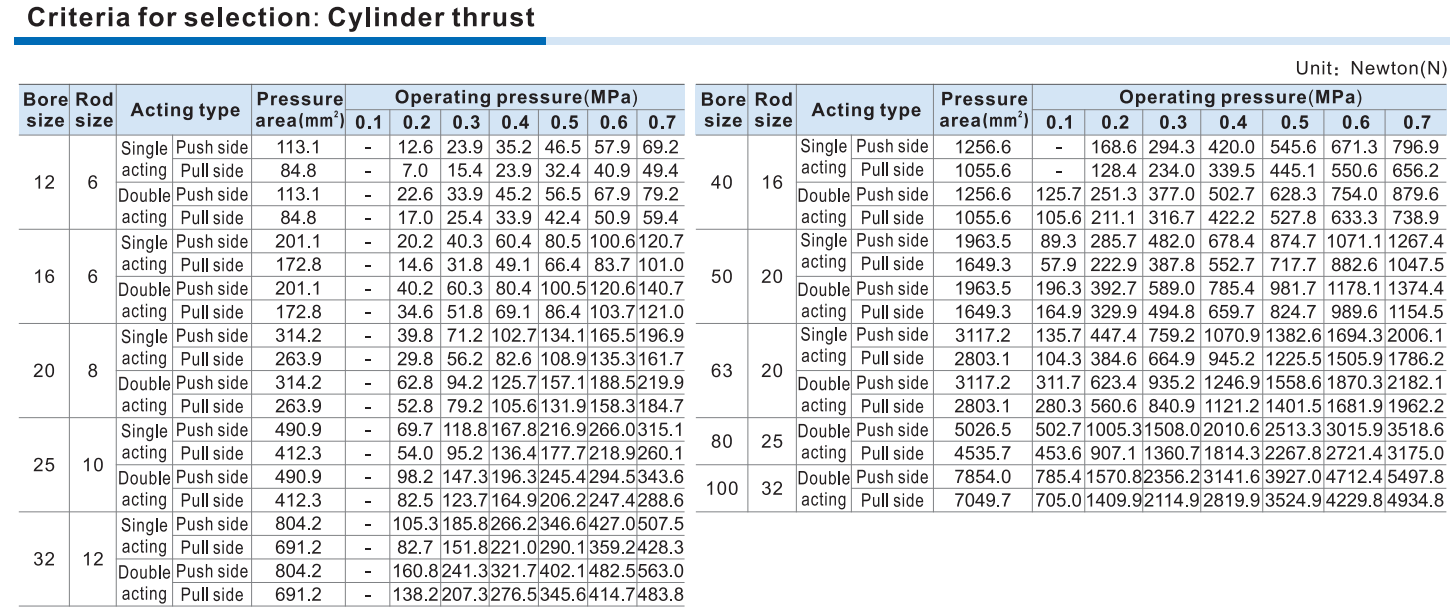Click the pressure area value 7854.0
The width and height of the screenshot is (1452, 612).
pyautogui.click(x=984, y=477)
